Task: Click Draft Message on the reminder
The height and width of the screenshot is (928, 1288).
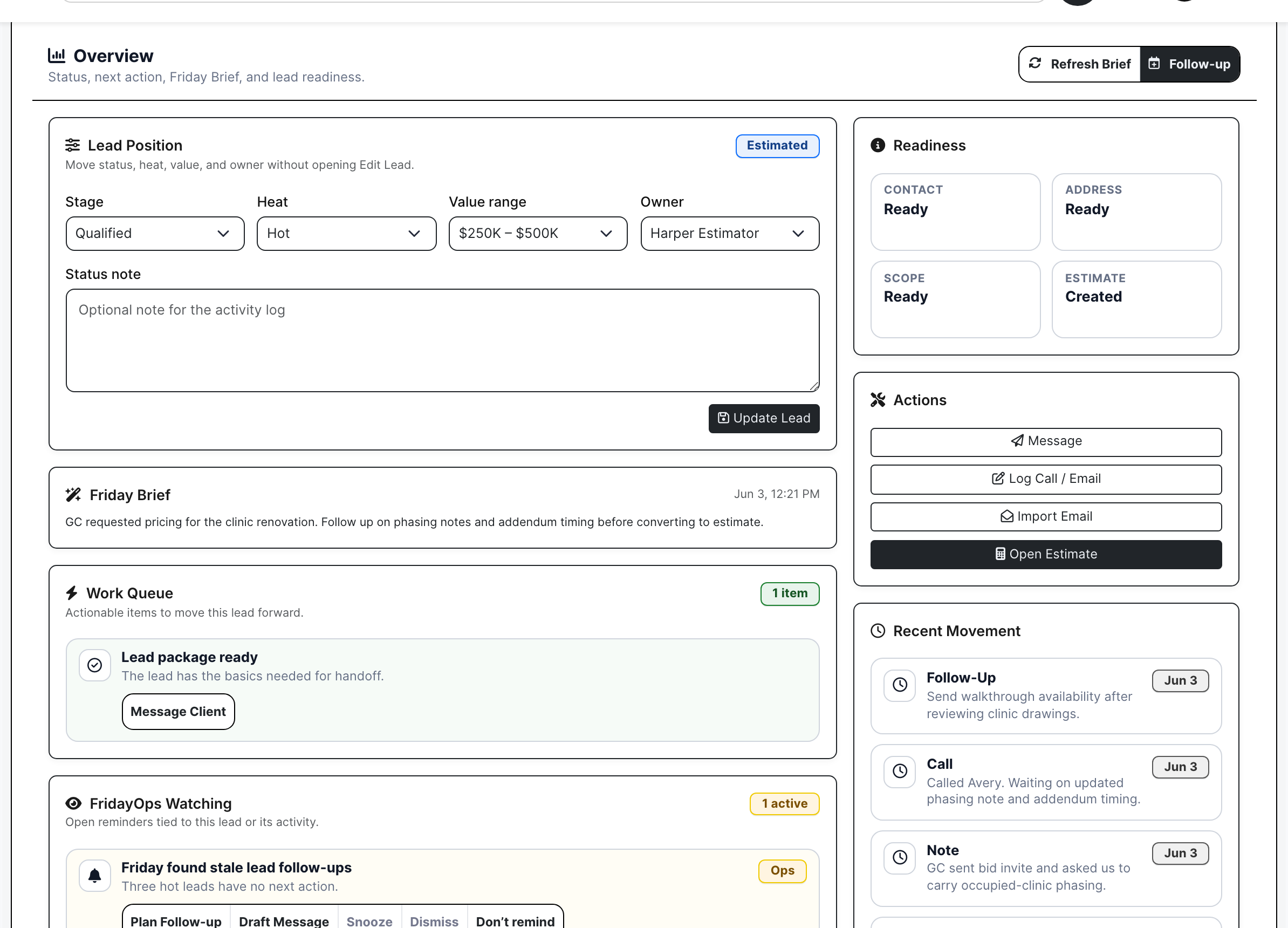Action: tap(284, 920)
